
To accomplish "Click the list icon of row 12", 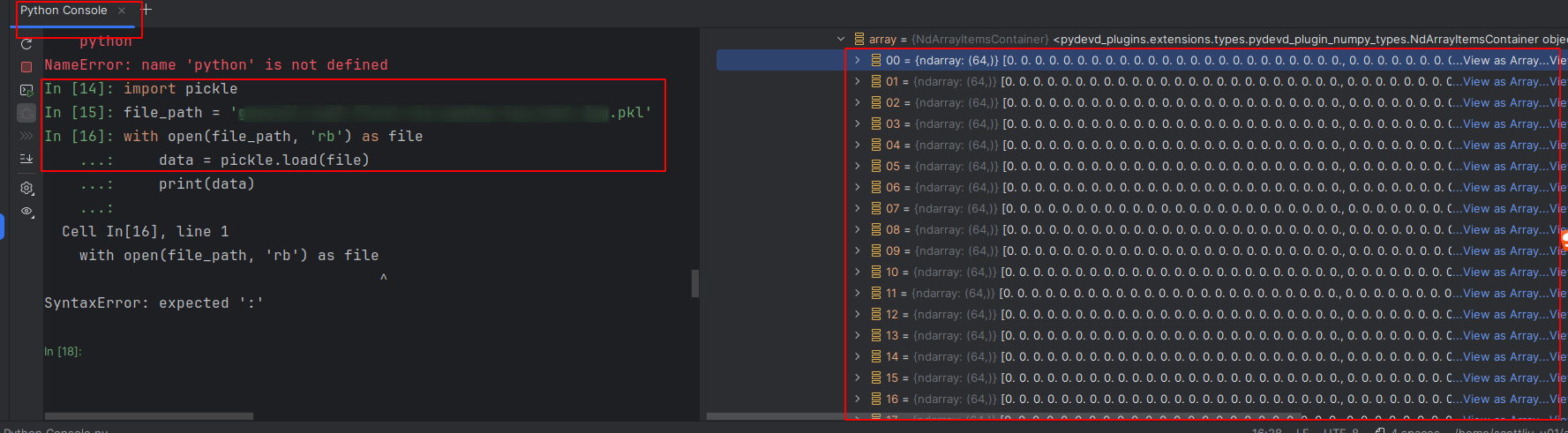I will pos(875,314).
